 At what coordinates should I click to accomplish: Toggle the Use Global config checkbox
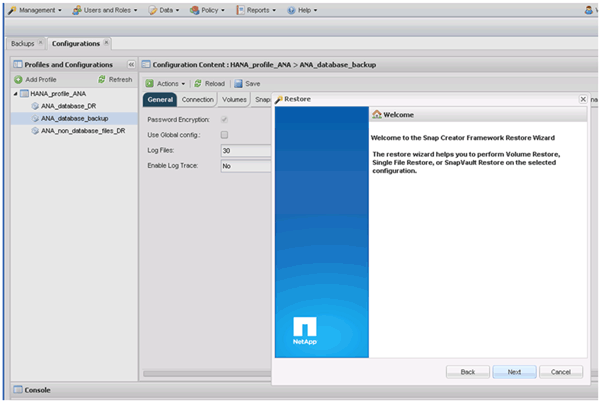click(x=224, y=134)
